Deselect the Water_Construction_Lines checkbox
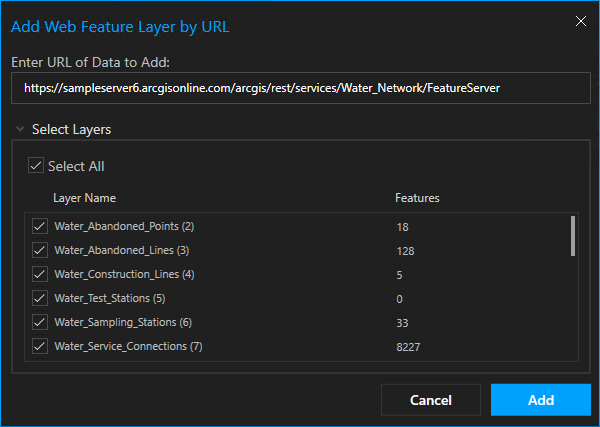Screen dimensions: 600x427 pos(40,274)
